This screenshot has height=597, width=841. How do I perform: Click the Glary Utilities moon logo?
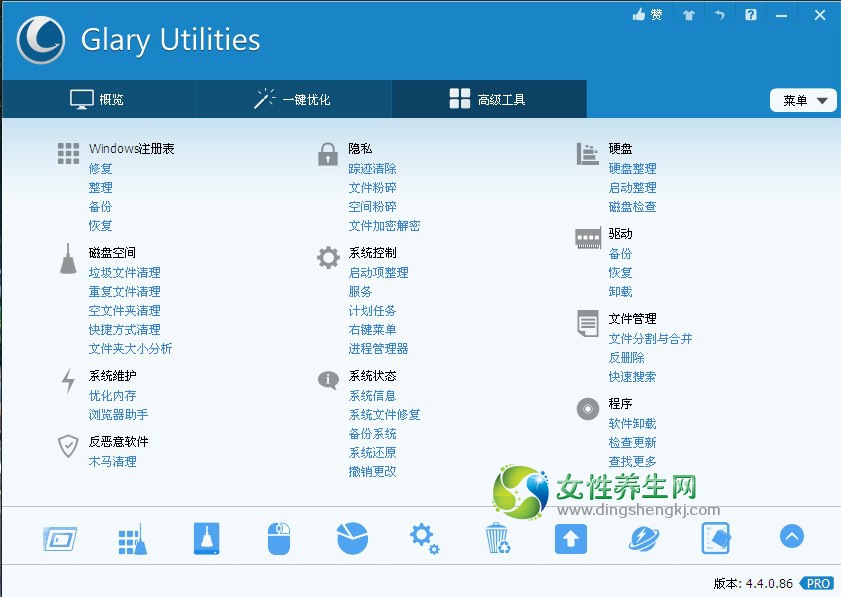[x=41, y=40]
